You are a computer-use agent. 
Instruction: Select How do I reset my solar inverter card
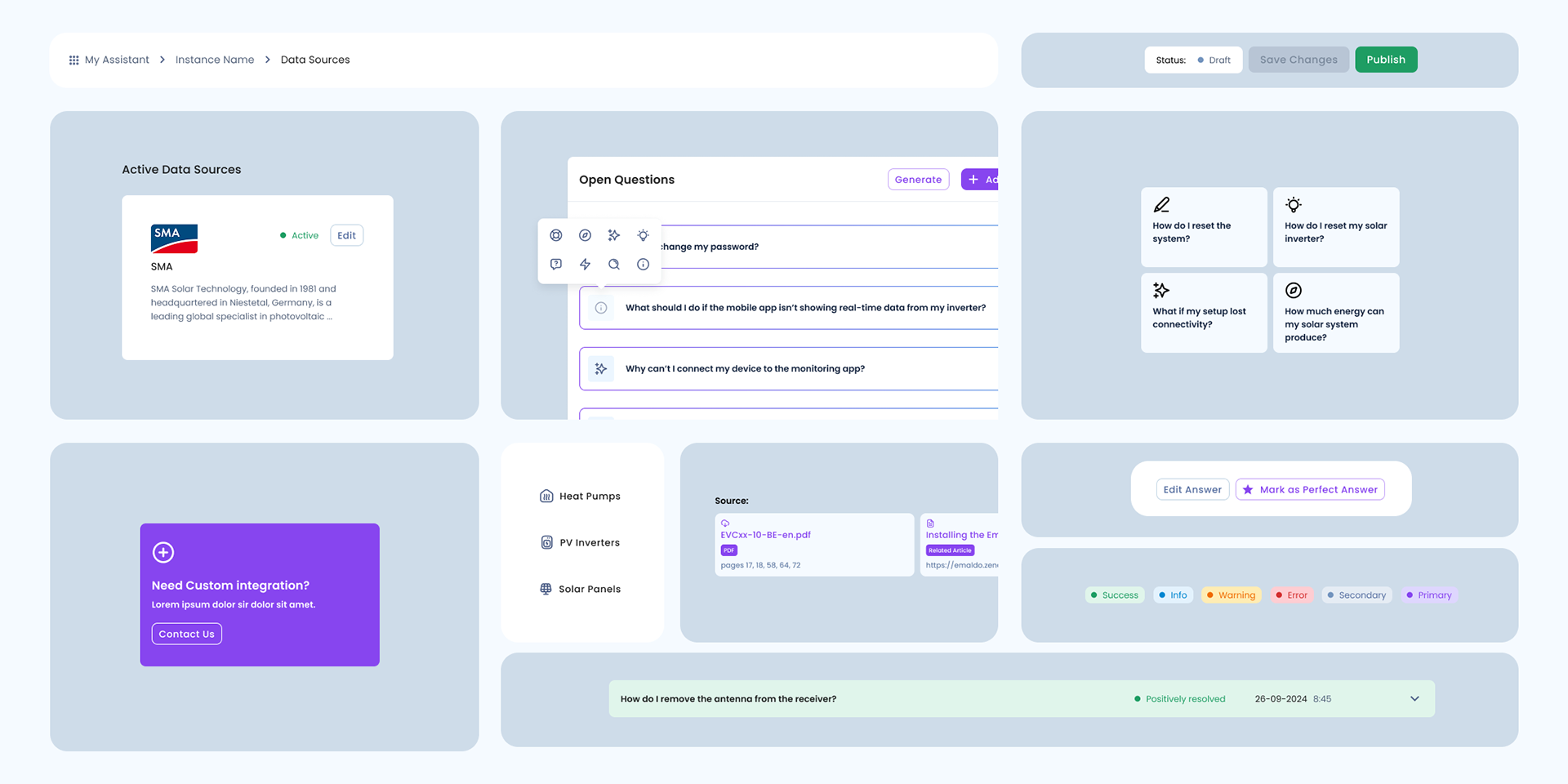point(1336,227)
